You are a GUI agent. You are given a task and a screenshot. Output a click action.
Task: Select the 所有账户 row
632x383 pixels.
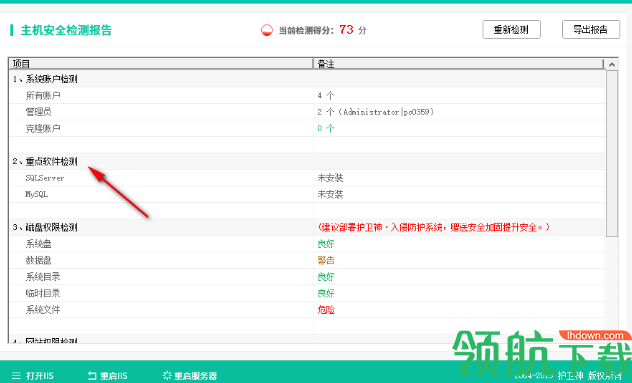(307, 96)
